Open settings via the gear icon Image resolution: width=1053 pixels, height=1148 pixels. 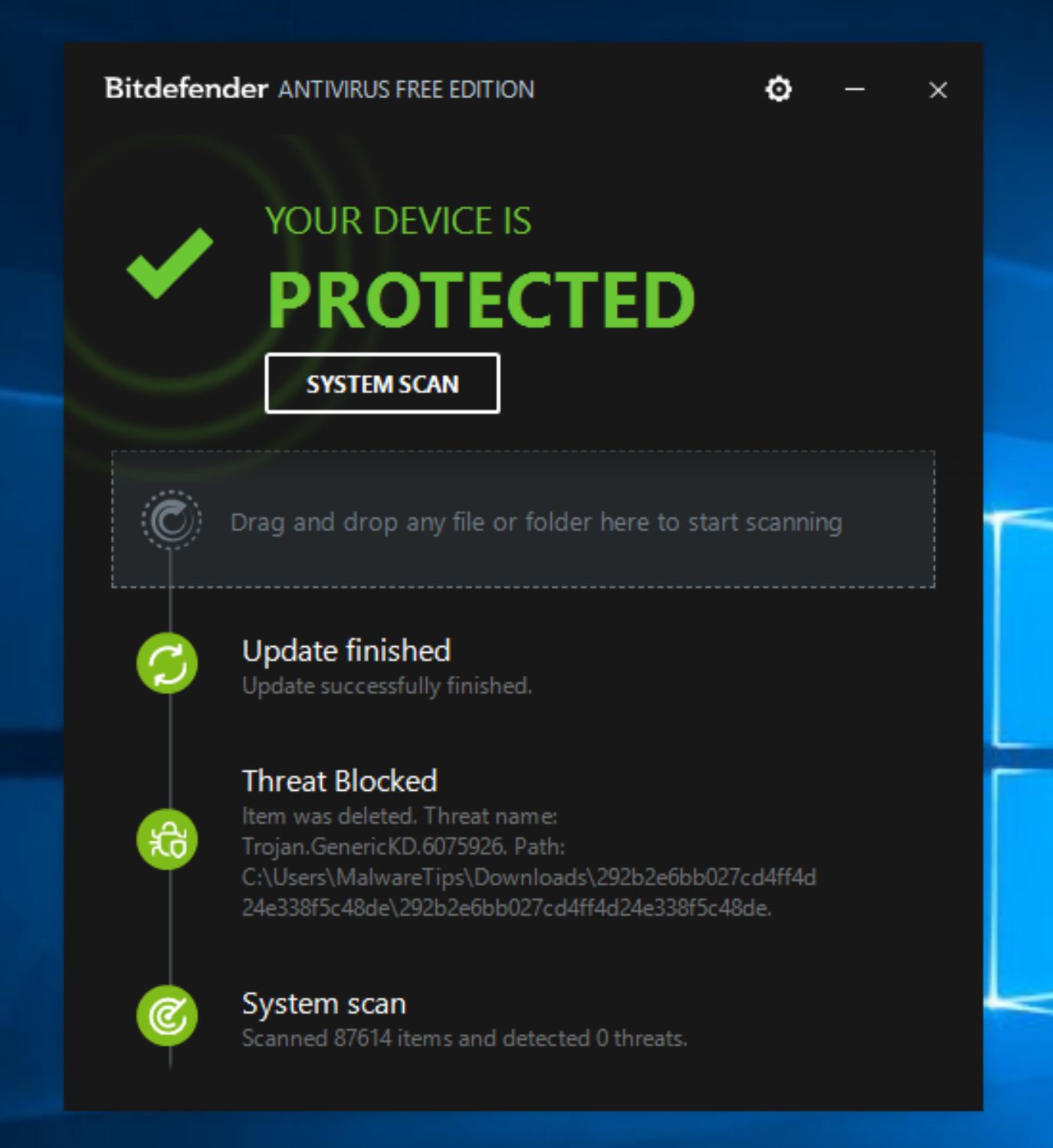coord(779,89)
